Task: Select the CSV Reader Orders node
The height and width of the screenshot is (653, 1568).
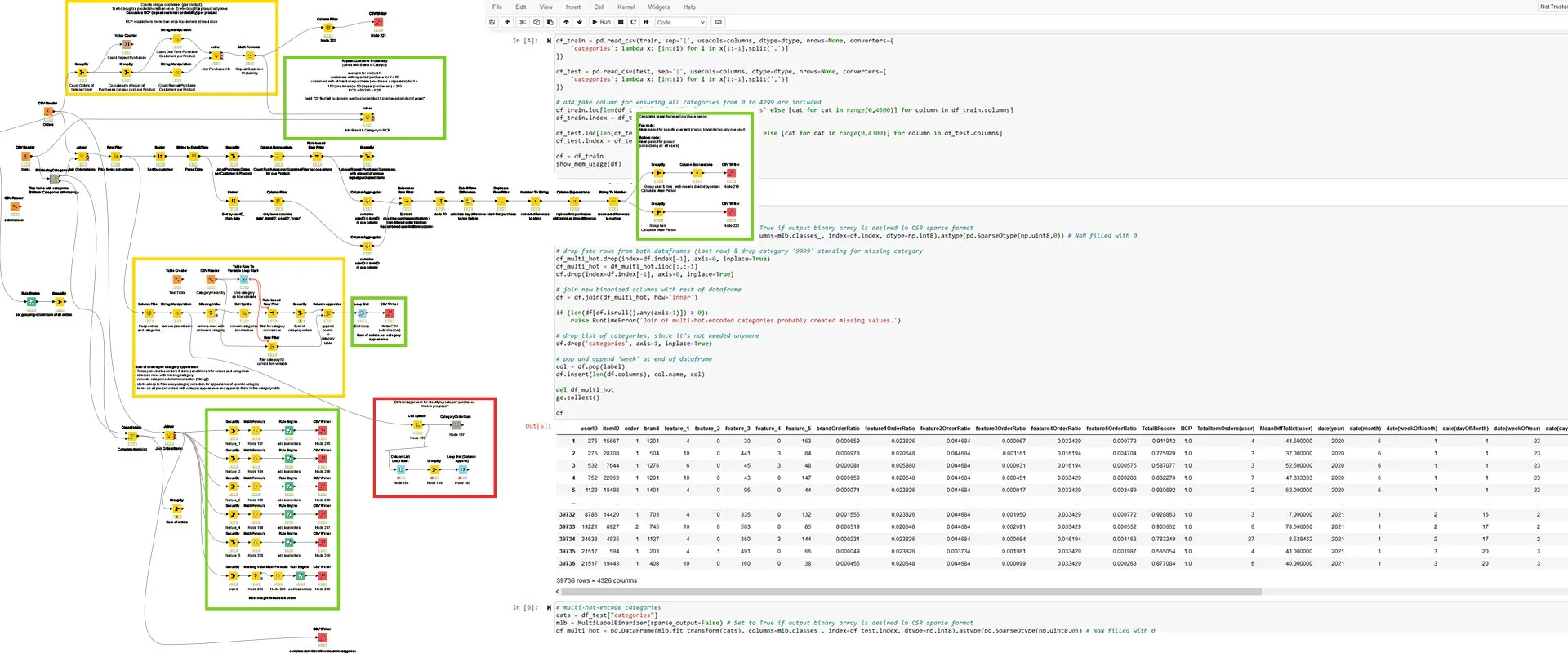Action: pyautogui.click(x=48, y=112)
